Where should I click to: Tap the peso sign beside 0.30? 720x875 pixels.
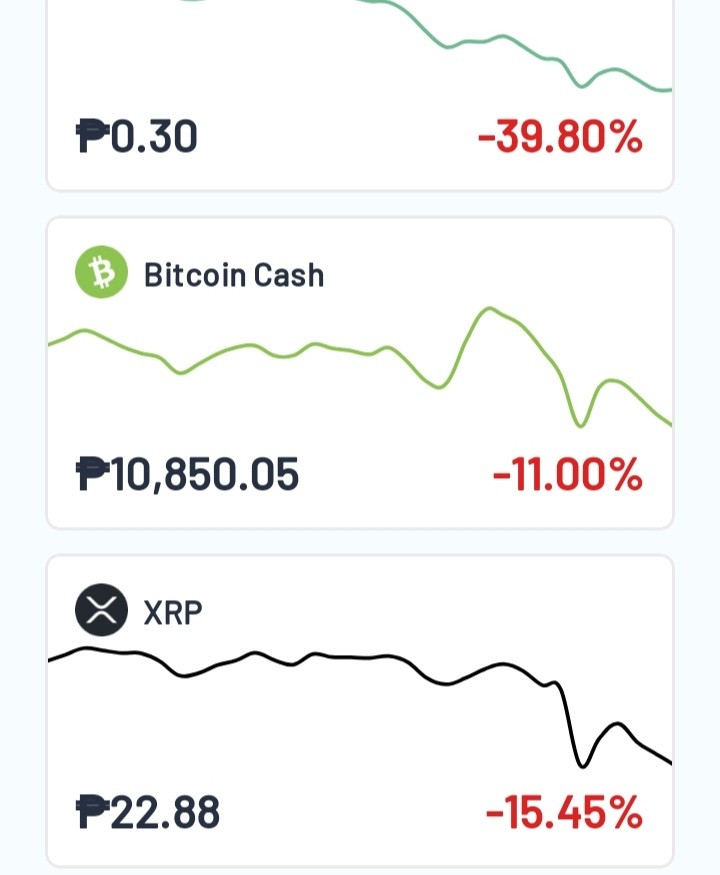click(x=92, y=136)
